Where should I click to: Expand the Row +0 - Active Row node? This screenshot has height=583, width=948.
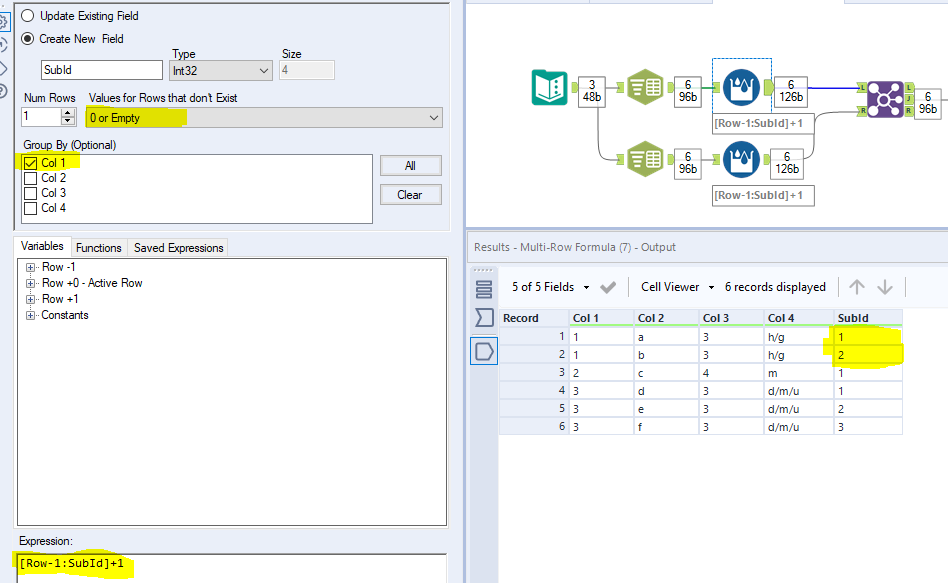pyautogui.click(x=31, y=283)
